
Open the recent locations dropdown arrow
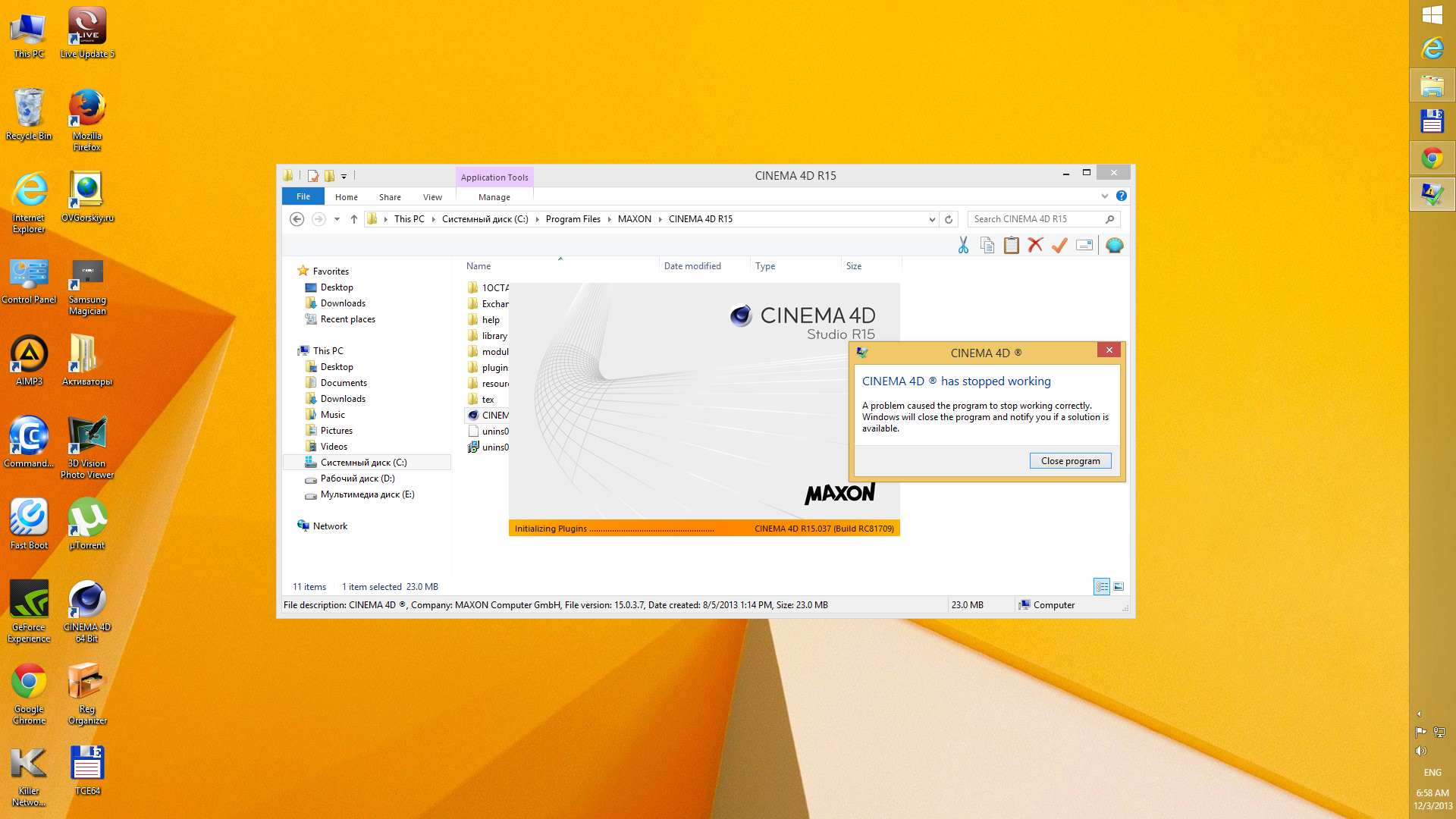pyautogui.click(x=337, y=219)
